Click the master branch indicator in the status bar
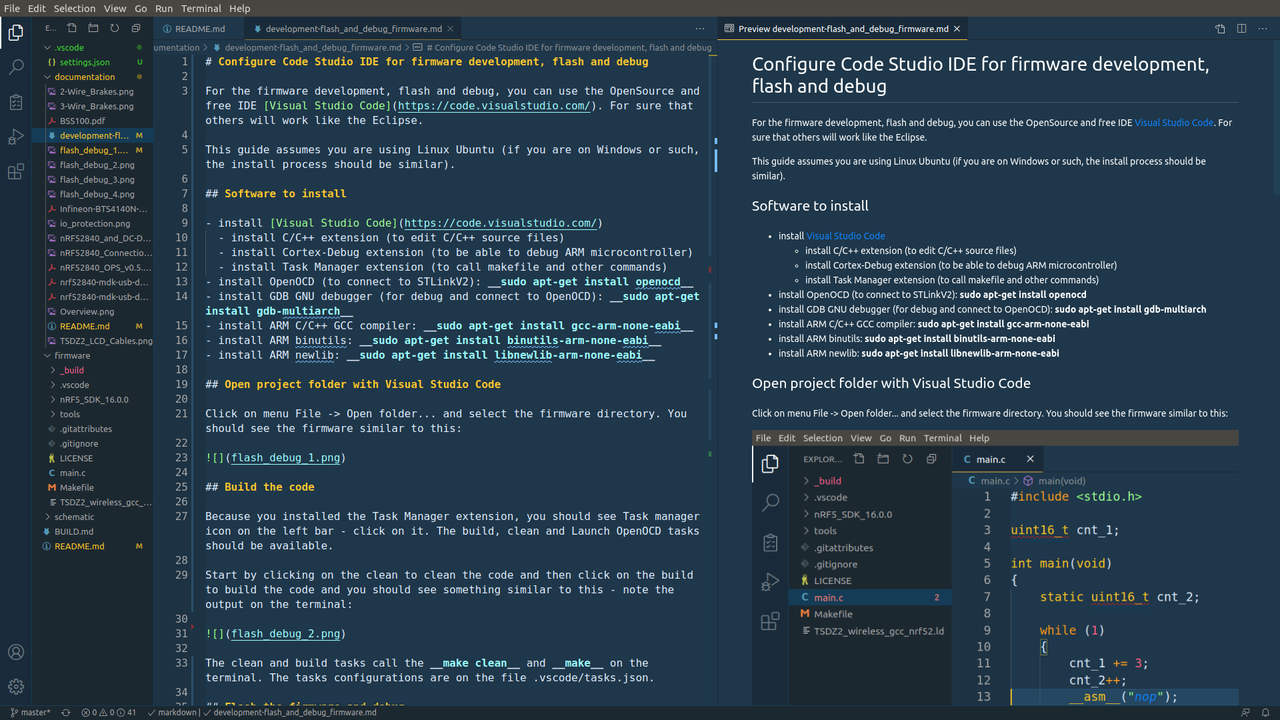The image size is (1280, 720). pos(30,712)
